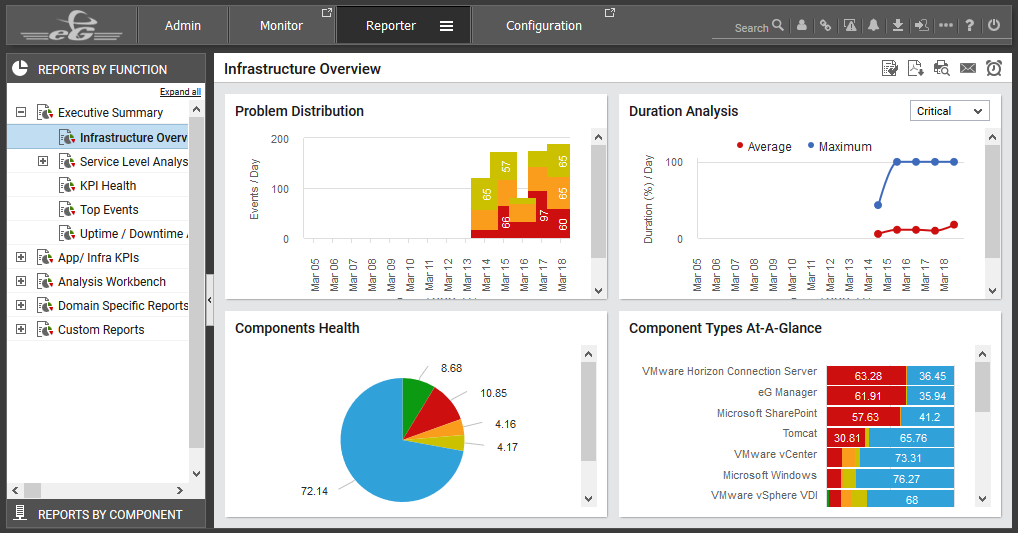
Task: Schedule report with alarm clock icon
Action: (994, 68)
